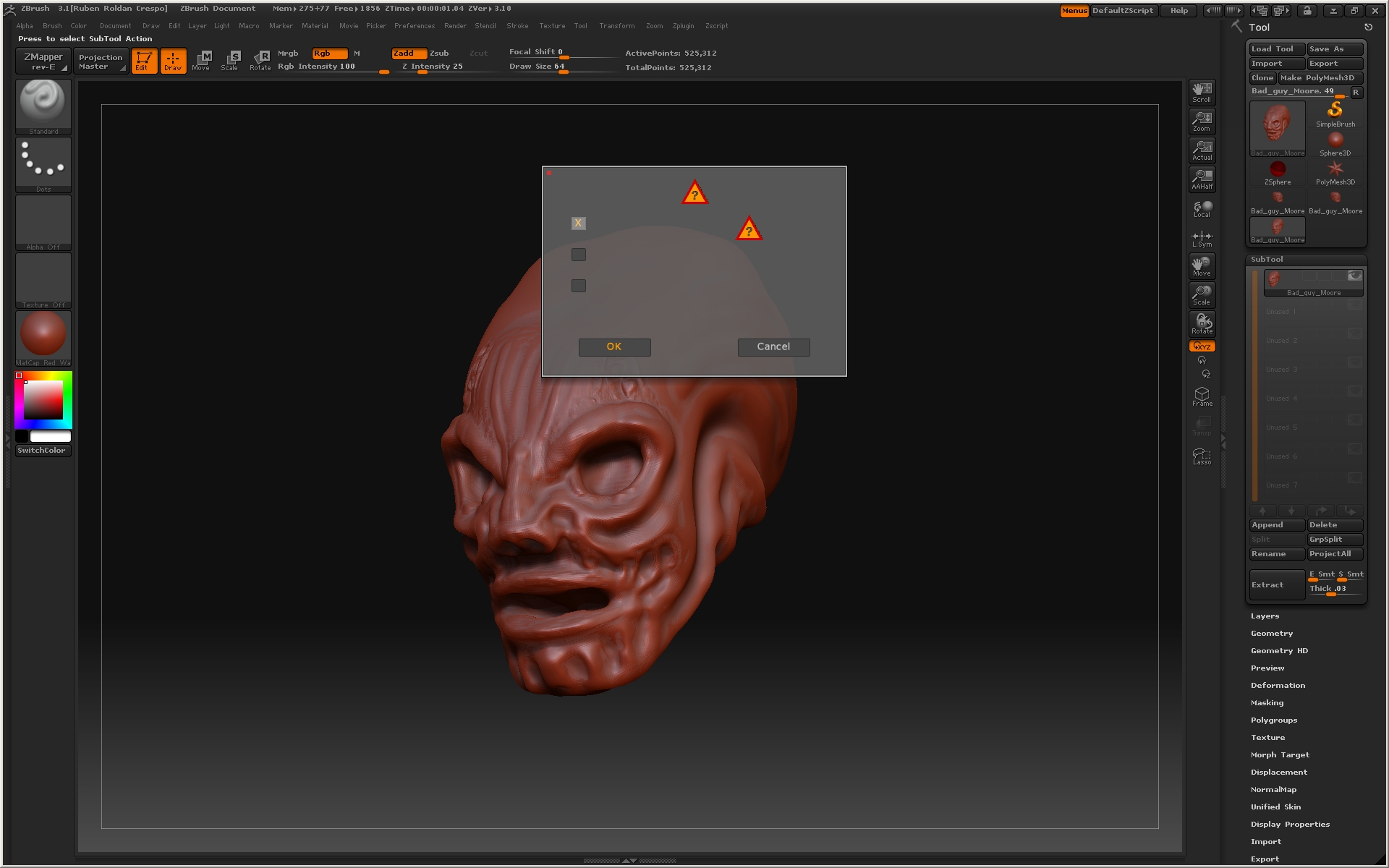Select the Rotate tool in top shelf
This screenshot has width=1389, height=868.
pos(260,61)
